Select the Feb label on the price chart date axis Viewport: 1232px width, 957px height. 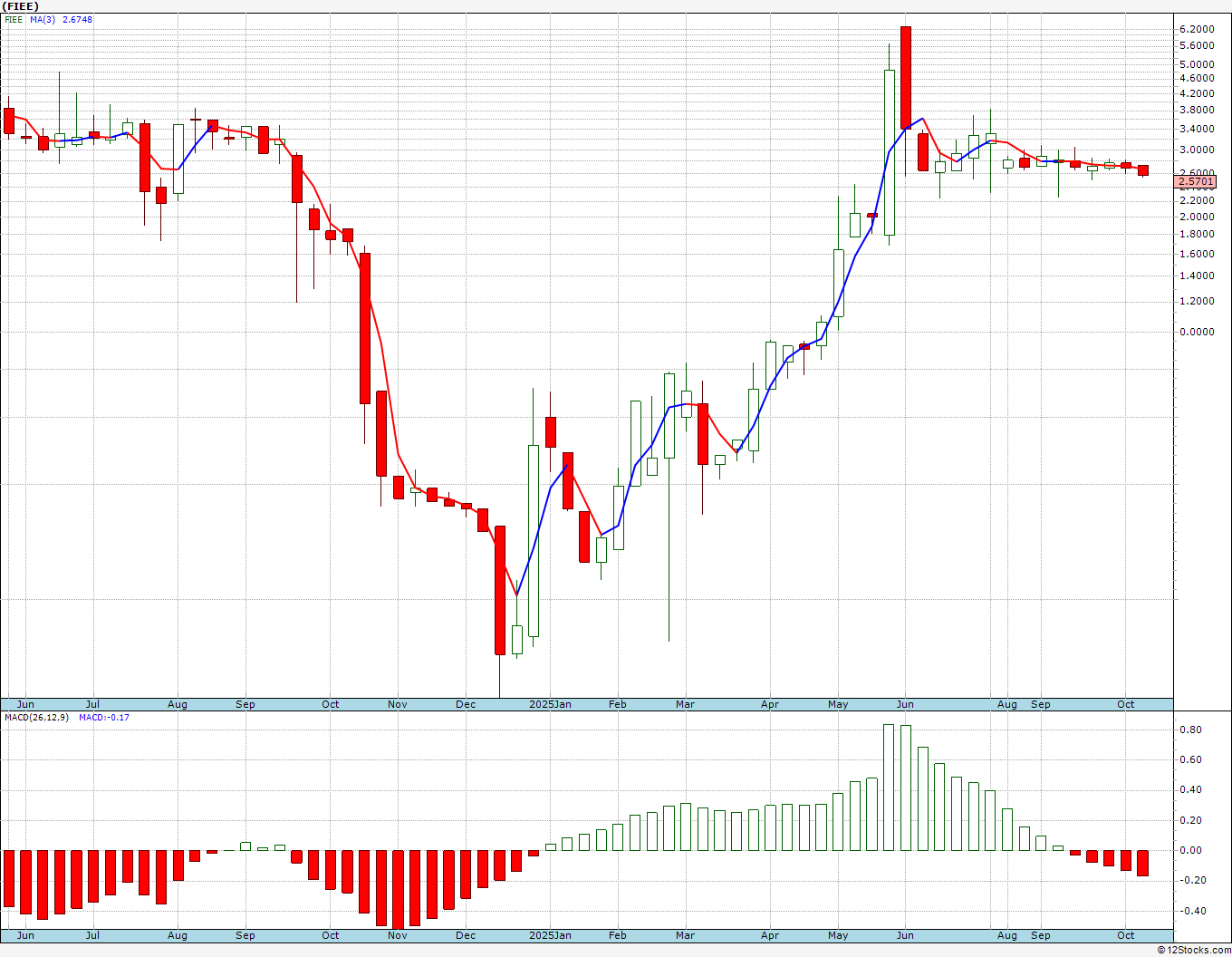tap(618, 704)
